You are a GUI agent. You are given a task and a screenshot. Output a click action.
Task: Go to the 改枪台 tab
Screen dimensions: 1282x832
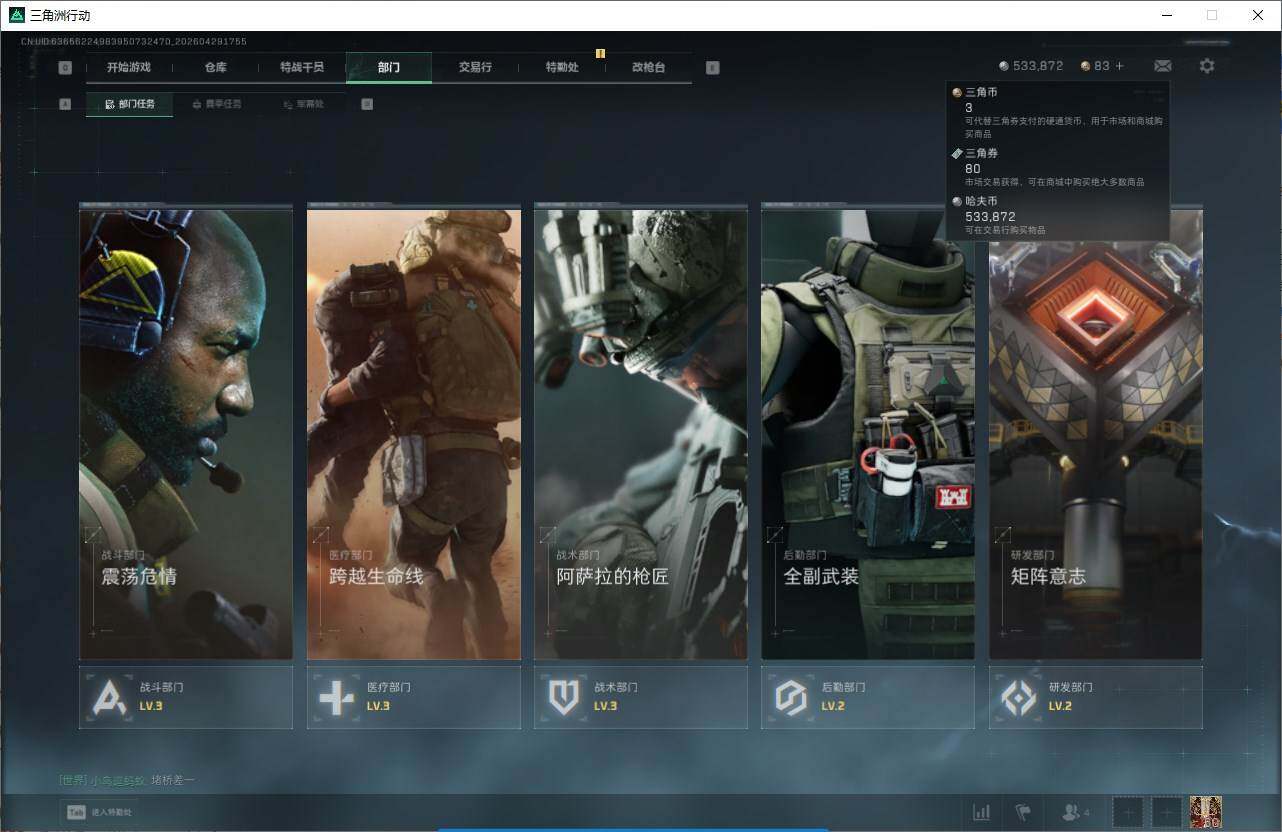(648, 68)
